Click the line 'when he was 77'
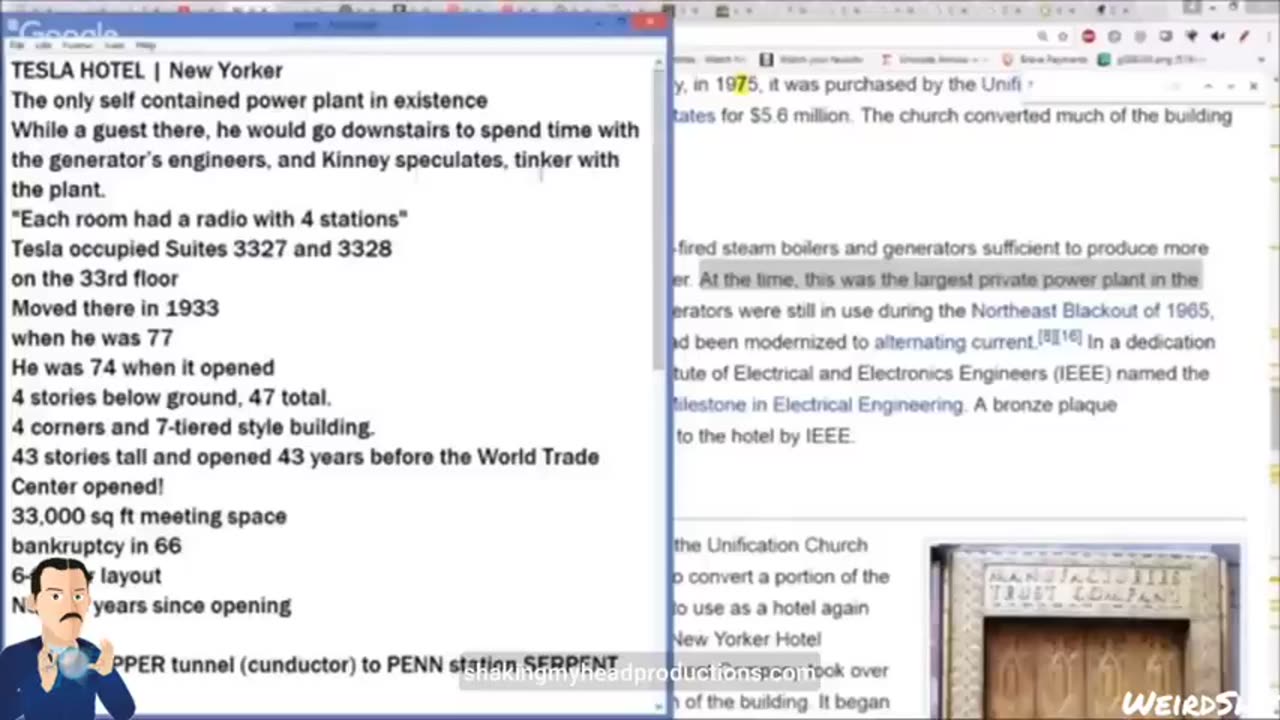1280x720 pixels. pos(92,338)
